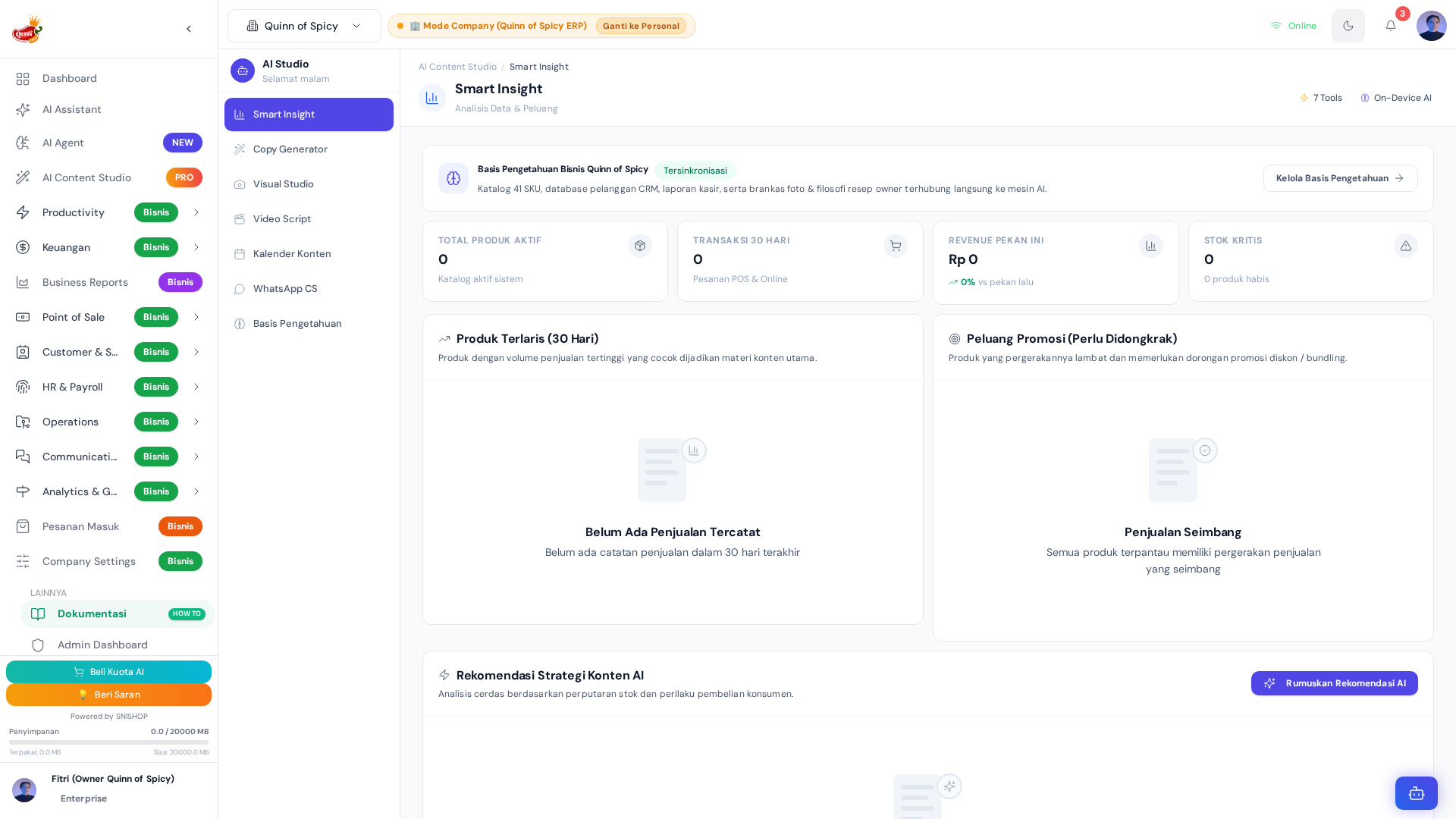Expand the Customer & S... menu
The height and width of the screenshot is (819, 1456).
(196, 352)
